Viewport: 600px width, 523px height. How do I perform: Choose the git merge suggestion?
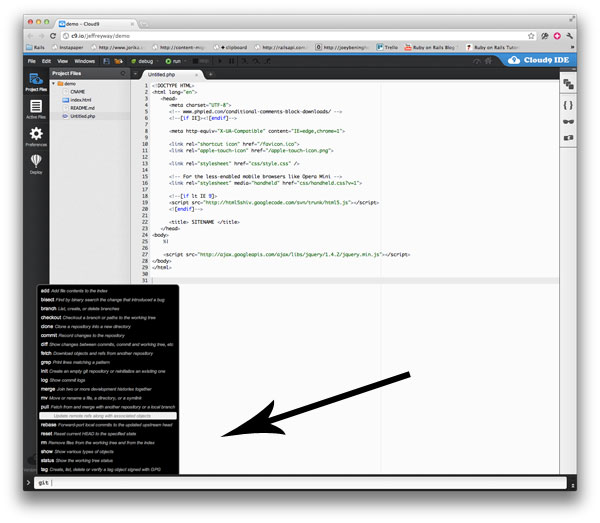pyautogui.click(x=108, y=389)
